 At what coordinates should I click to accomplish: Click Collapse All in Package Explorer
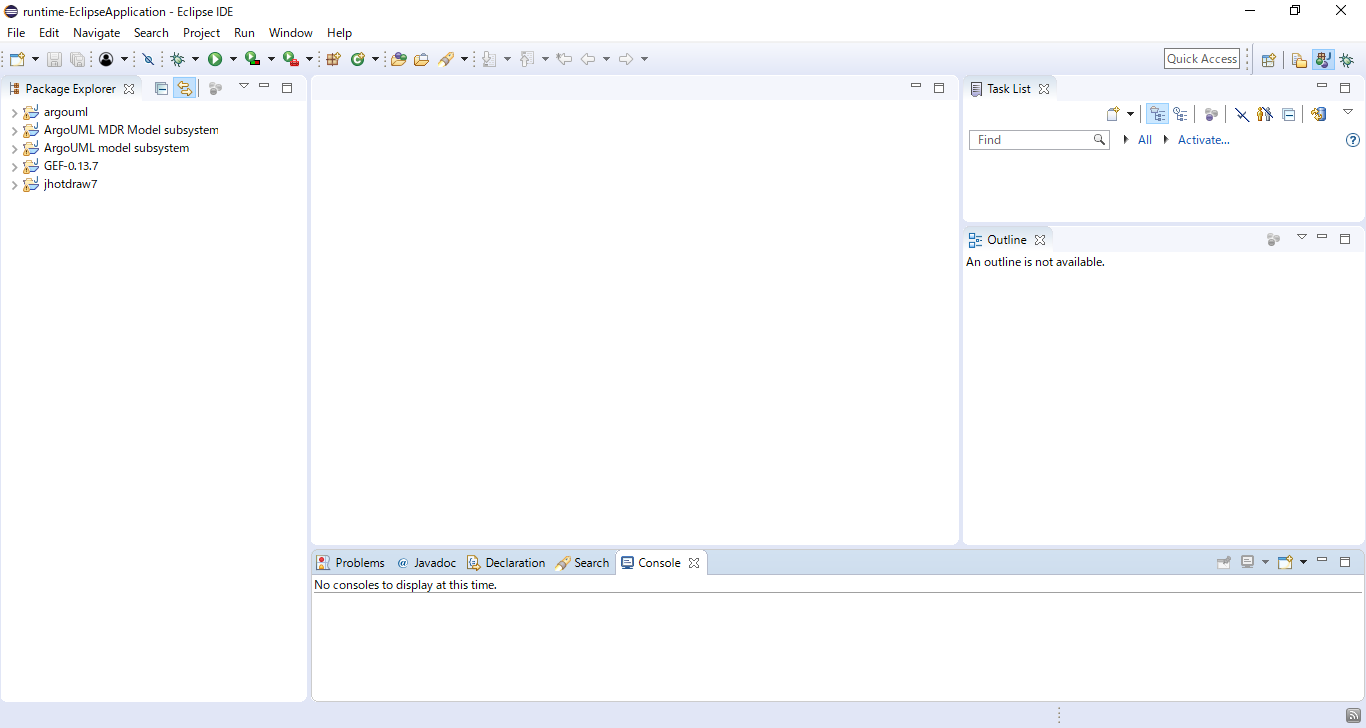[161, 88]
